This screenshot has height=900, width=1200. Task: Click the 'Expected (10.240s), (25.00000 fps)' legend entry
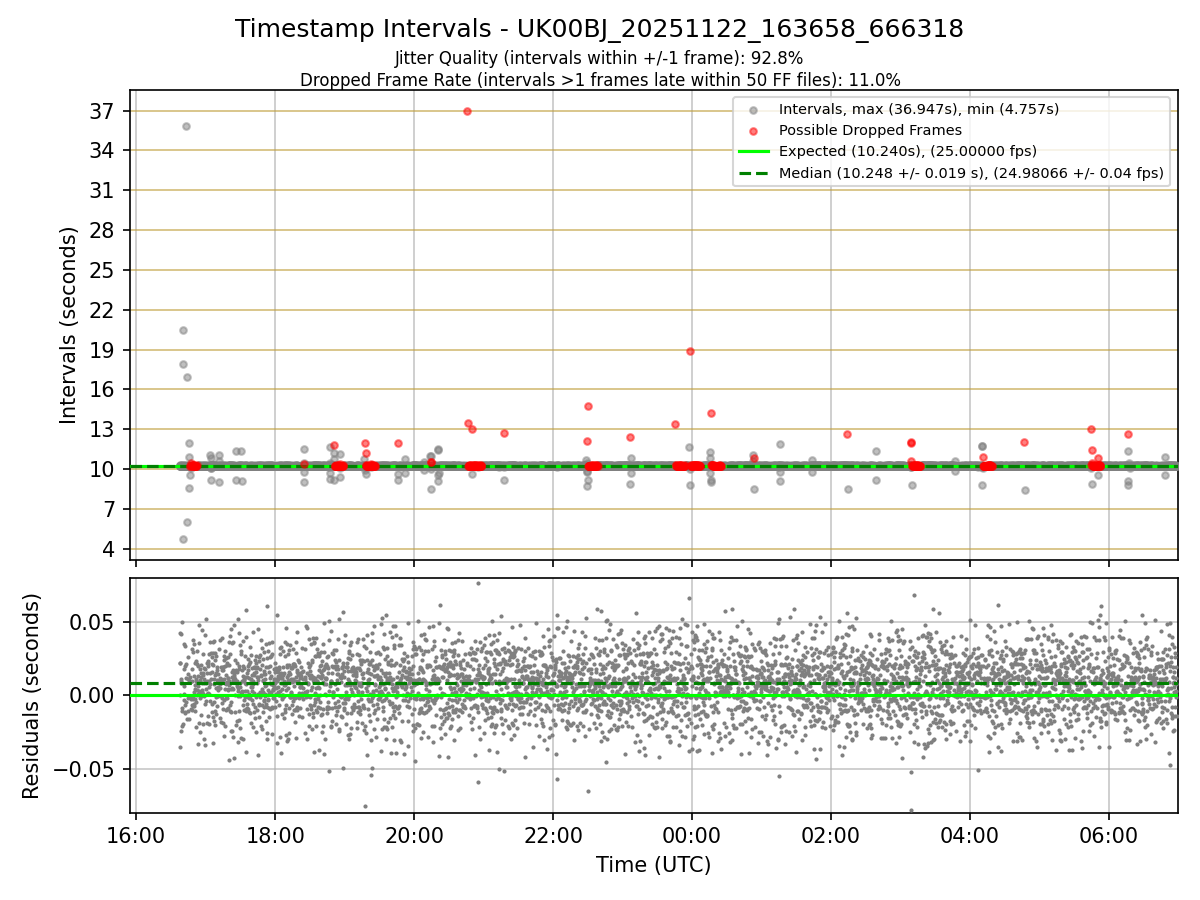pos(907,151)
